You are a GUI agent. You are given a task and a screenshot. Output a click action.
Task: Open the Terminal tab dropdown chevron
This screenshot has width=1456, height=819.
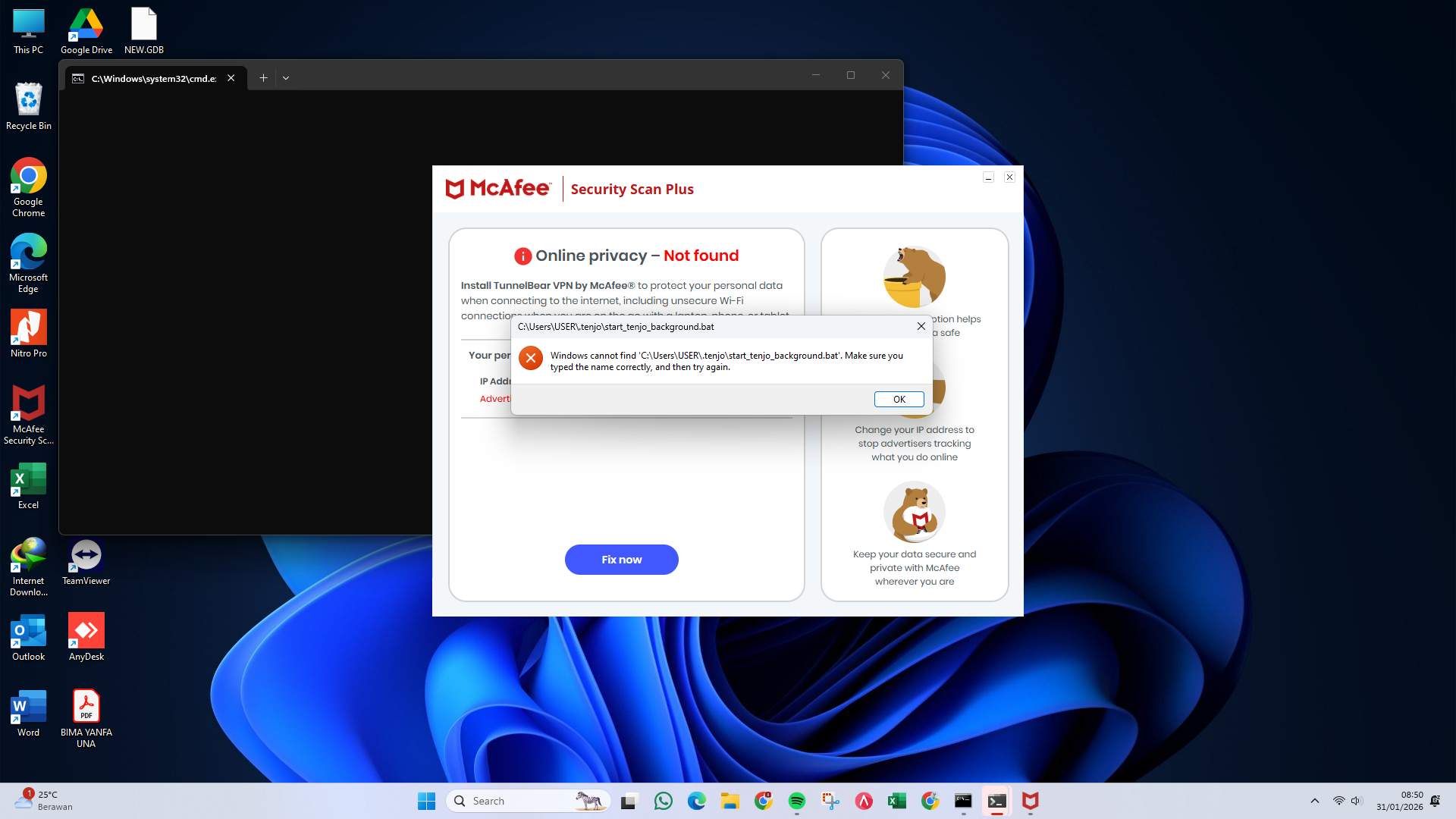coord(286,77)
